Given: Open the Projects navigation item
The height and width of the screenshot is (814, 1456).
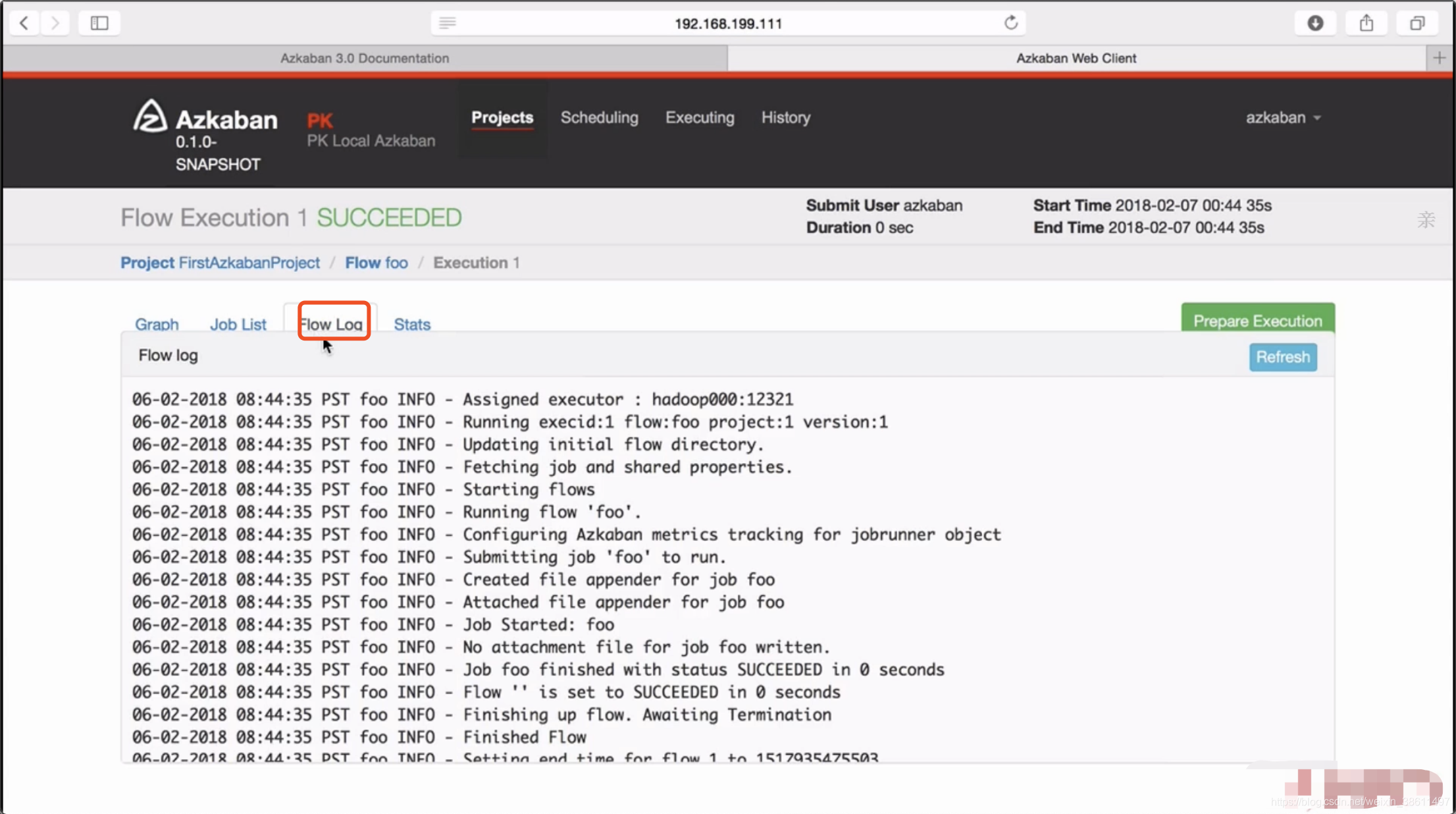Looking at the screenshot, I should pyautogui.click(x=502, y=117).
